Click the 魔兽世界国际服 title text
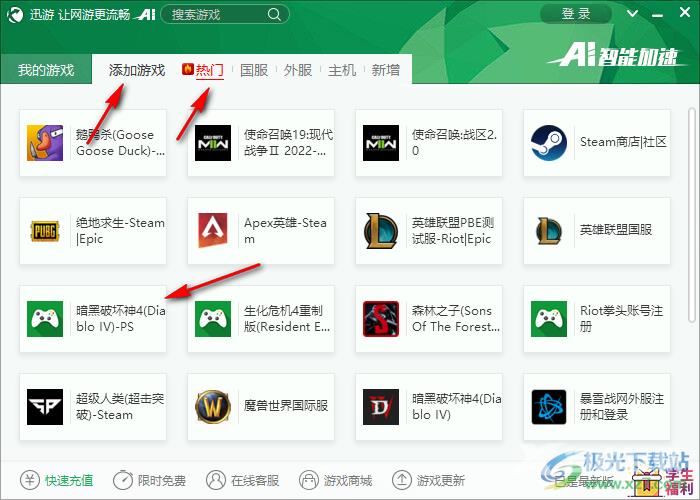The width and height of the screenshot is (700, 500). [286, 406]
